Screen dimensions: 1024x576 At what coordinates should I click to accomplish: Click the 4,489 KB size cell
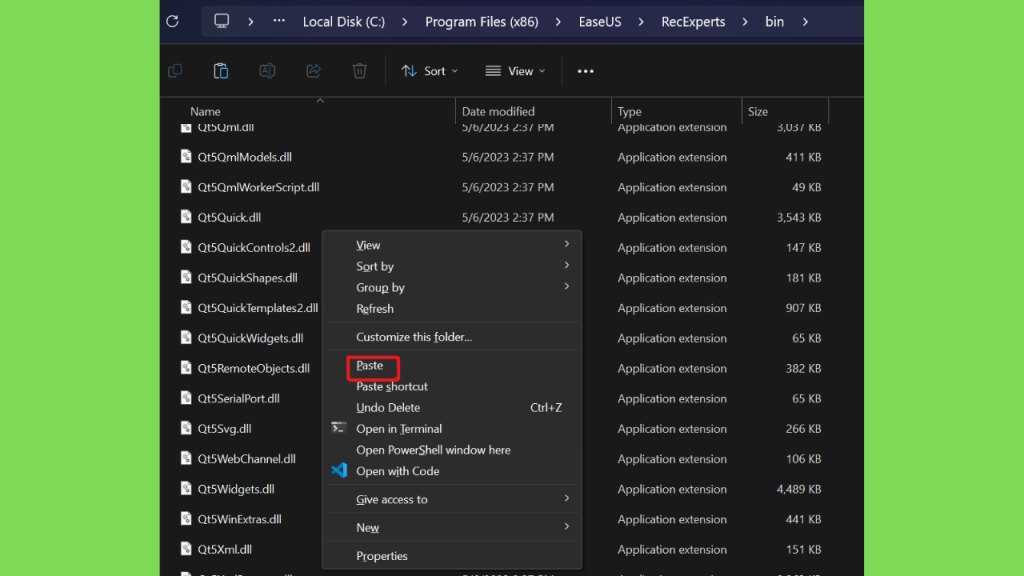[x=799, y=489]
